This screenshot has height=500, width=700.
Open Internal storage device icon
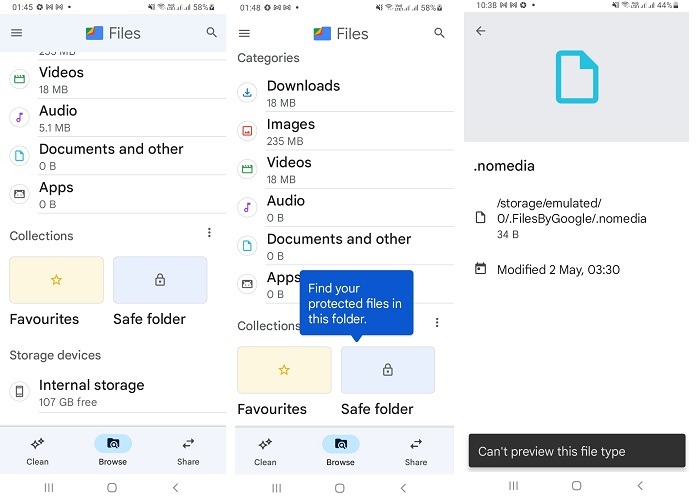(19, 392)
